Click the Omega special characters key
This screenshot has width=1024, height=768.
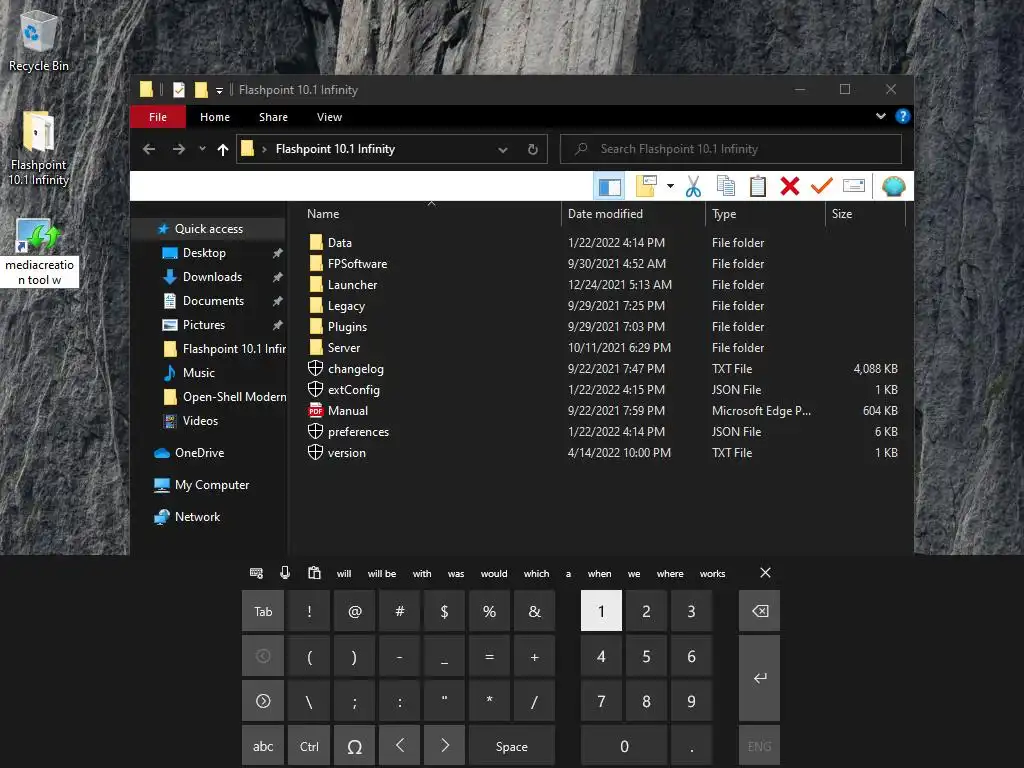(x=355, y=746)
